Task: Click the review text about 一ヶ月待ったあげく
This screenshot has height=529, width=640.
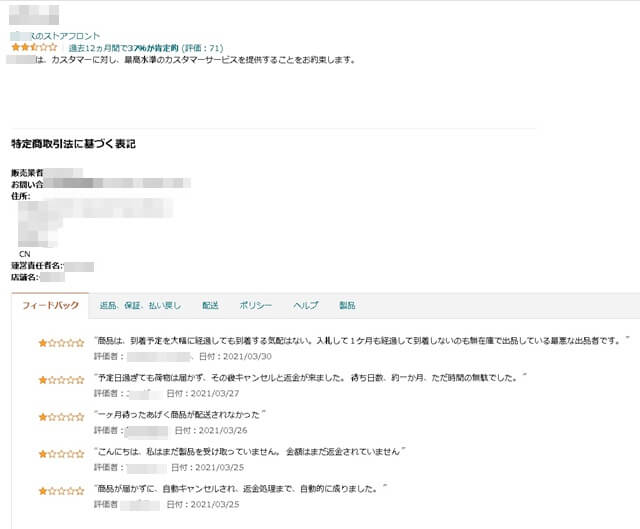Action: [180, 414]
